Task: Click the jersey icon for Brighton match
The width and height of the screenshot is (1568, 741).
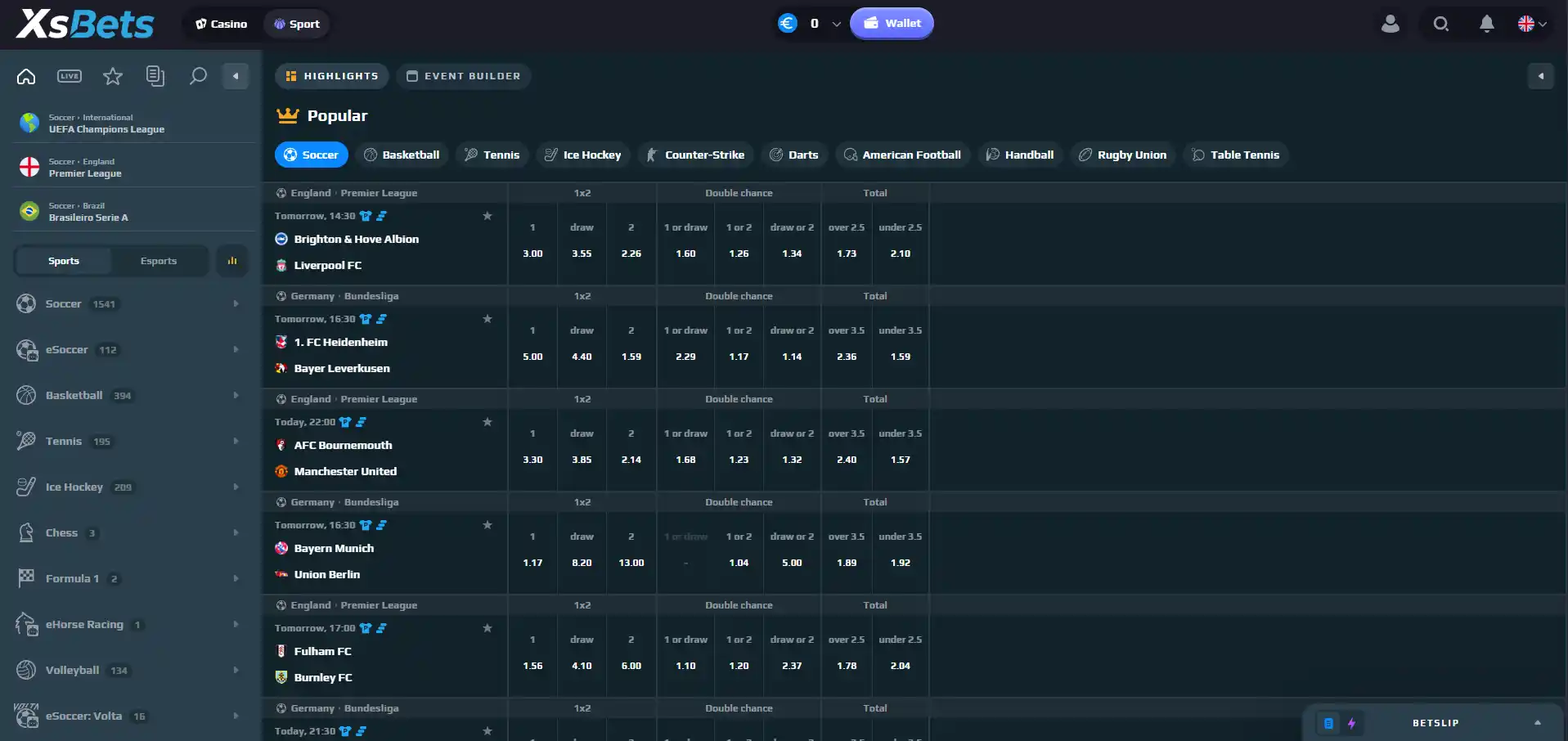Action: point(366,216)
